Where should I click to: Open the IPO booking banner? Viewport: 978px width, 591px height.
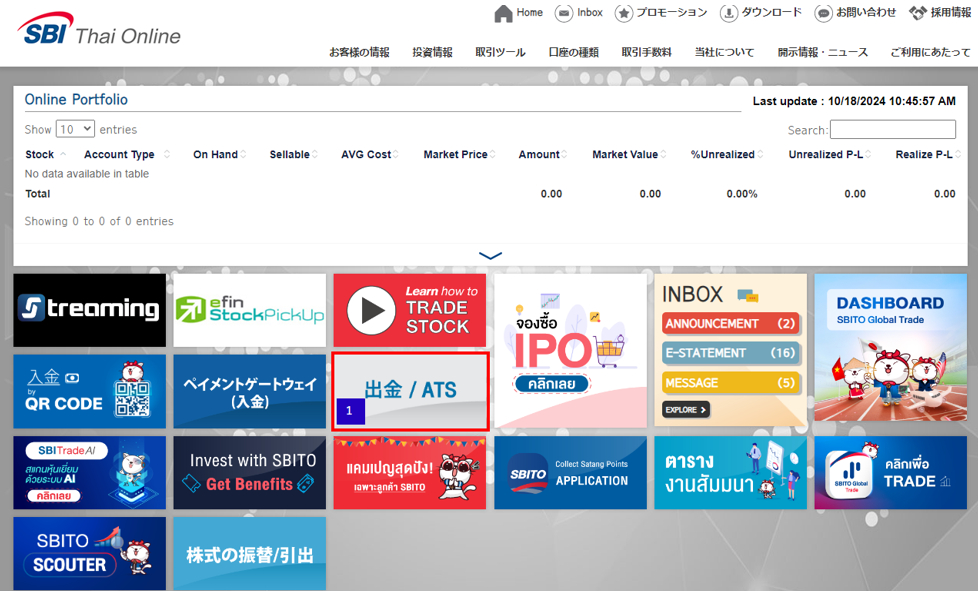570,350
